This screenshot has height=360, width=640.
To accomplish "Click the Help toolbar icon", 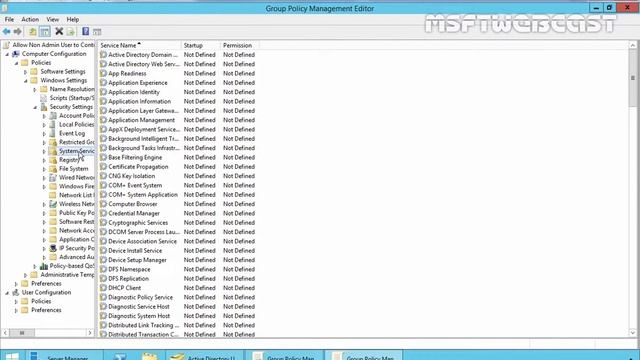I will click(85, 31).
